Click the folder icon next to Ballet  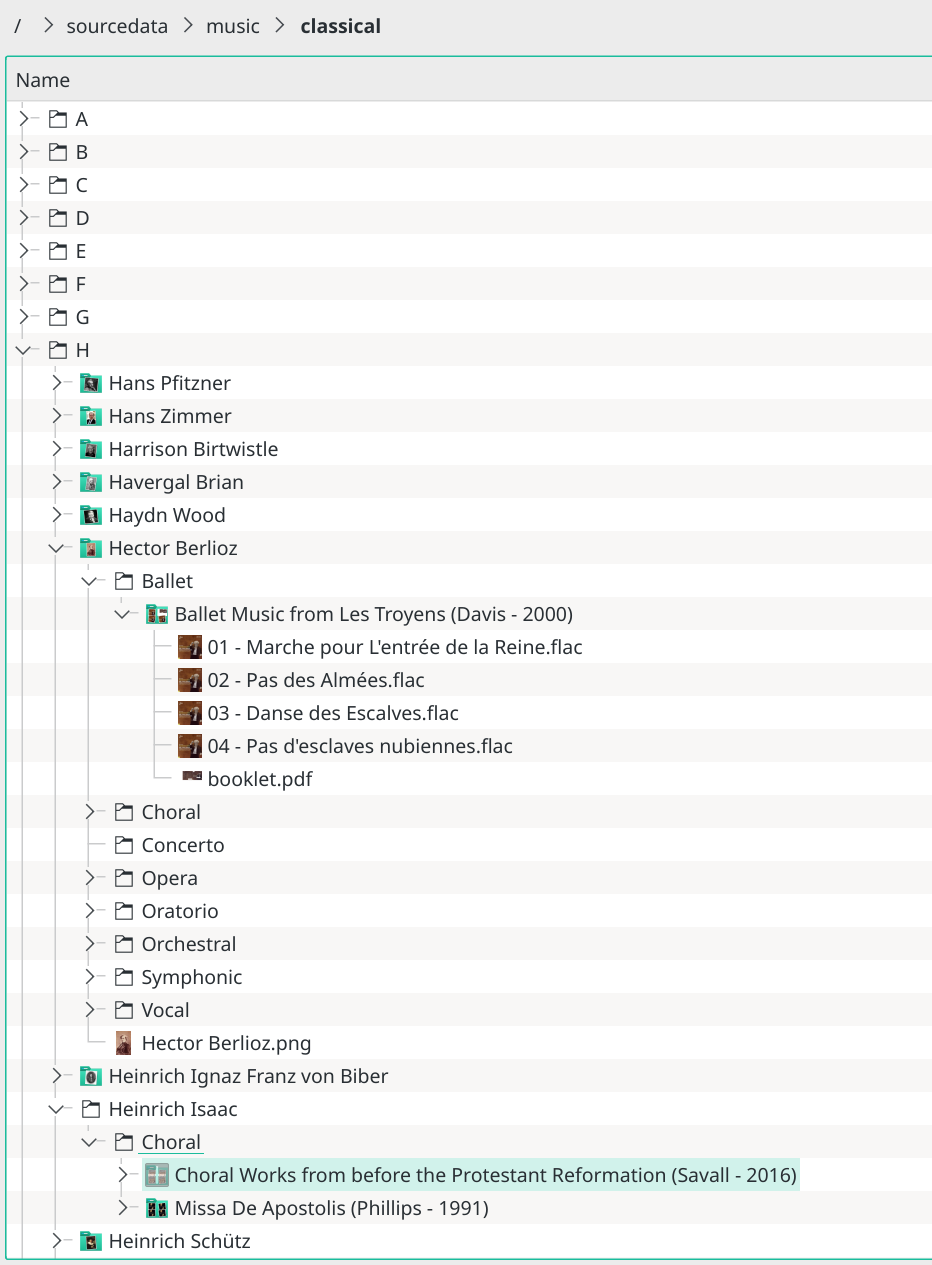(x=123, y=580)
